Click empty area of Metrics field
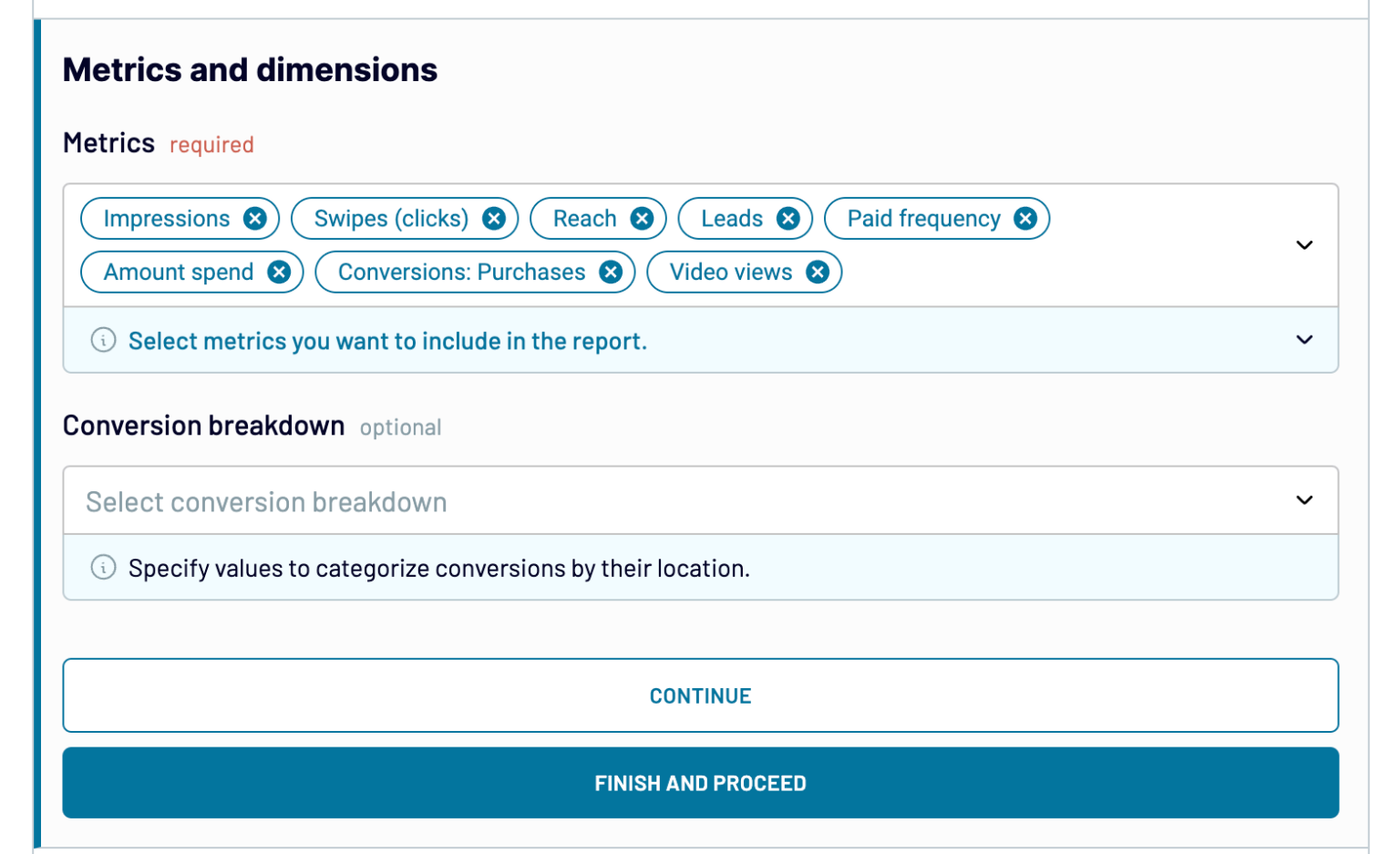The height and width of the screenshot is (854, 1400). (x=1048, y=273)
